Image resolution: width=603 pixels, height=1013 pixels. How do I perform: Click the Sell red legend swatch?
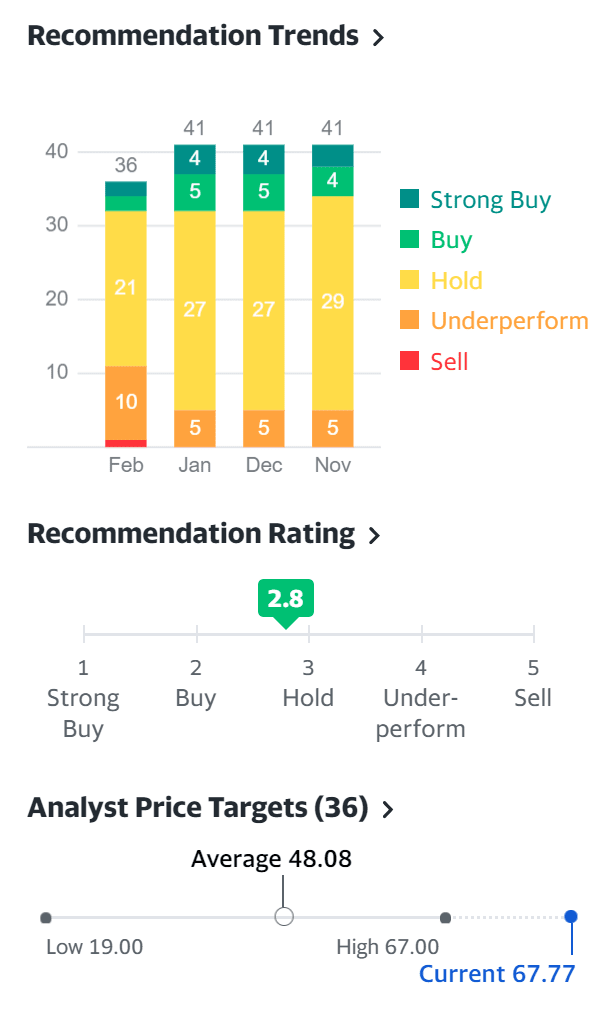(x=409, y=362)
